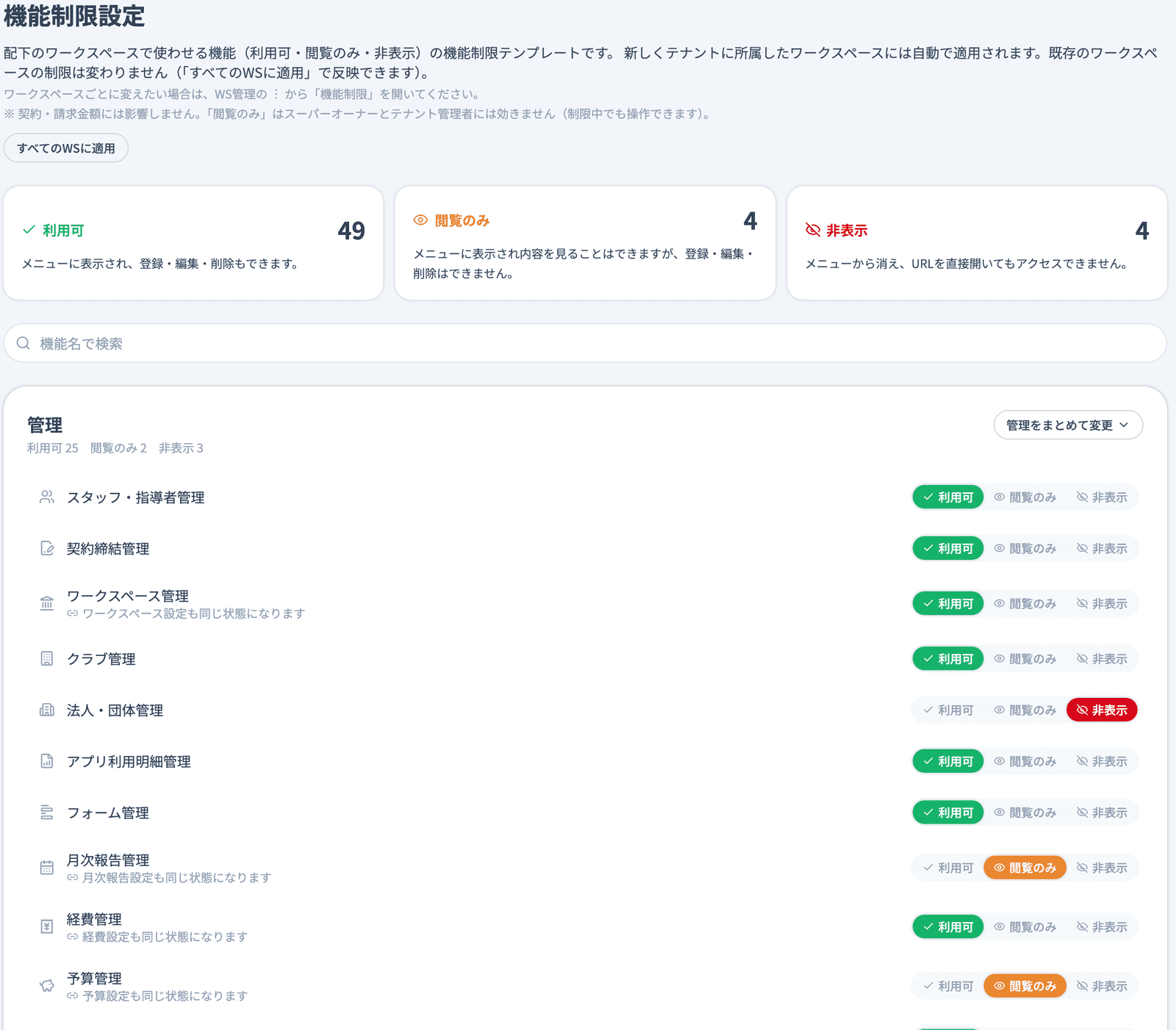Set フォーム管理 to 非表示
Viewport: 1176px width, 1030px height.
tap(1102, 813)
